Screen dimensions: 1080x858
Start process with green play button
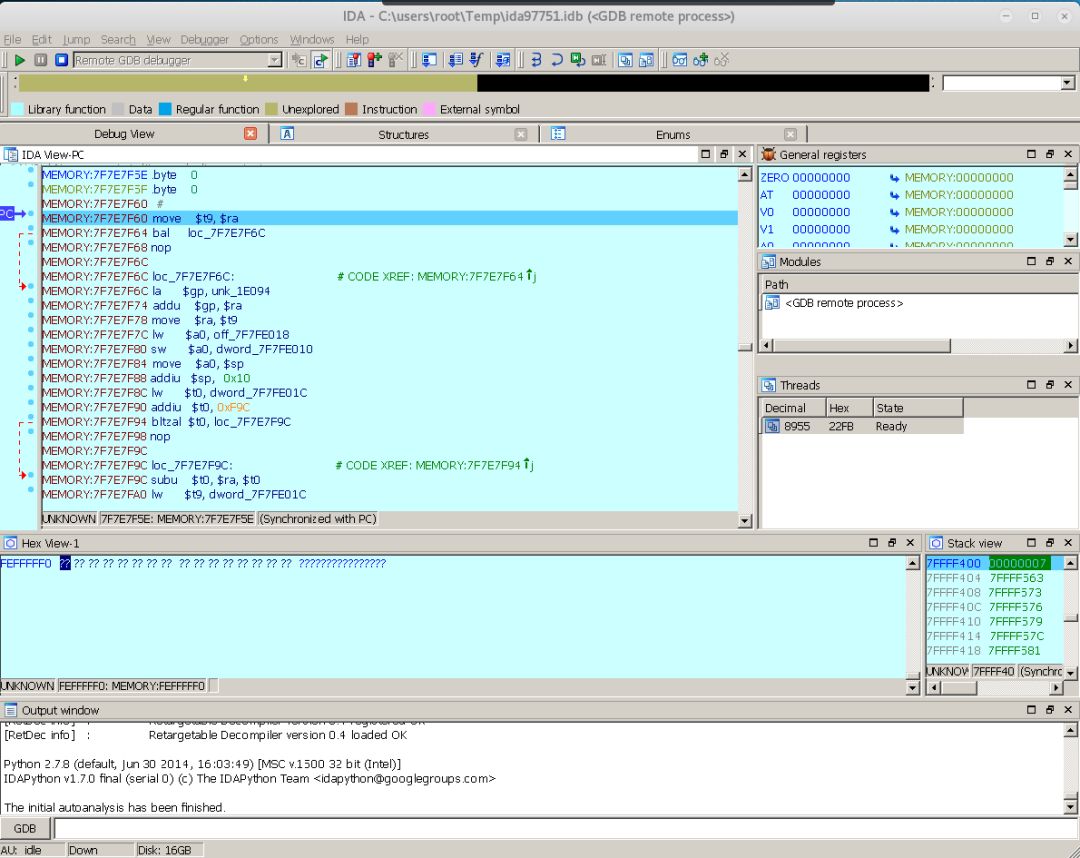tap(19, 60)
